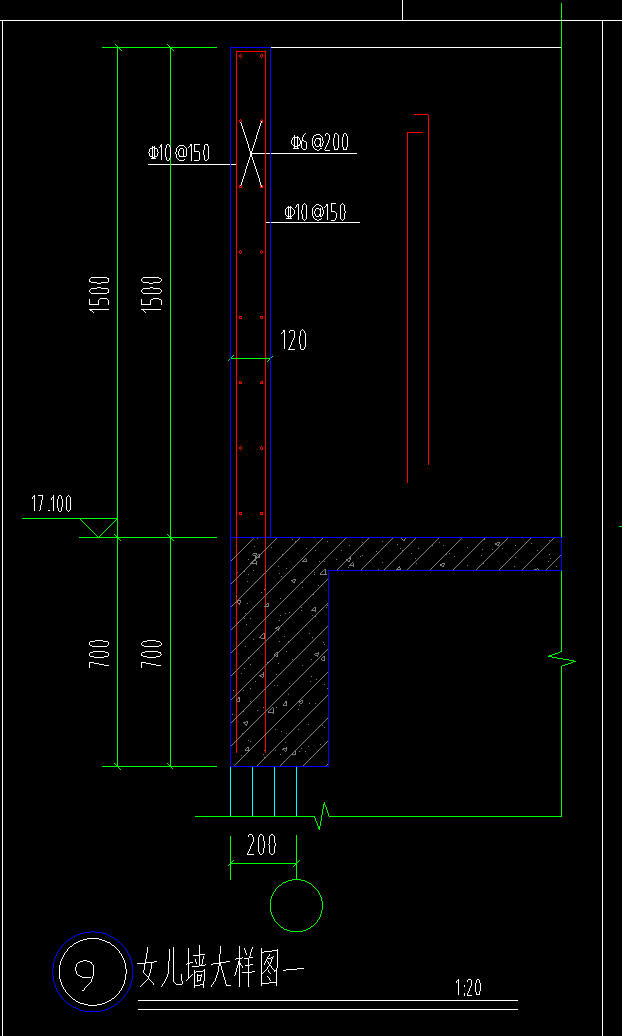Select the Φ10@150 label left of the wall
Viewport: 622px width, 1036px height.
[x=178, y=153]
